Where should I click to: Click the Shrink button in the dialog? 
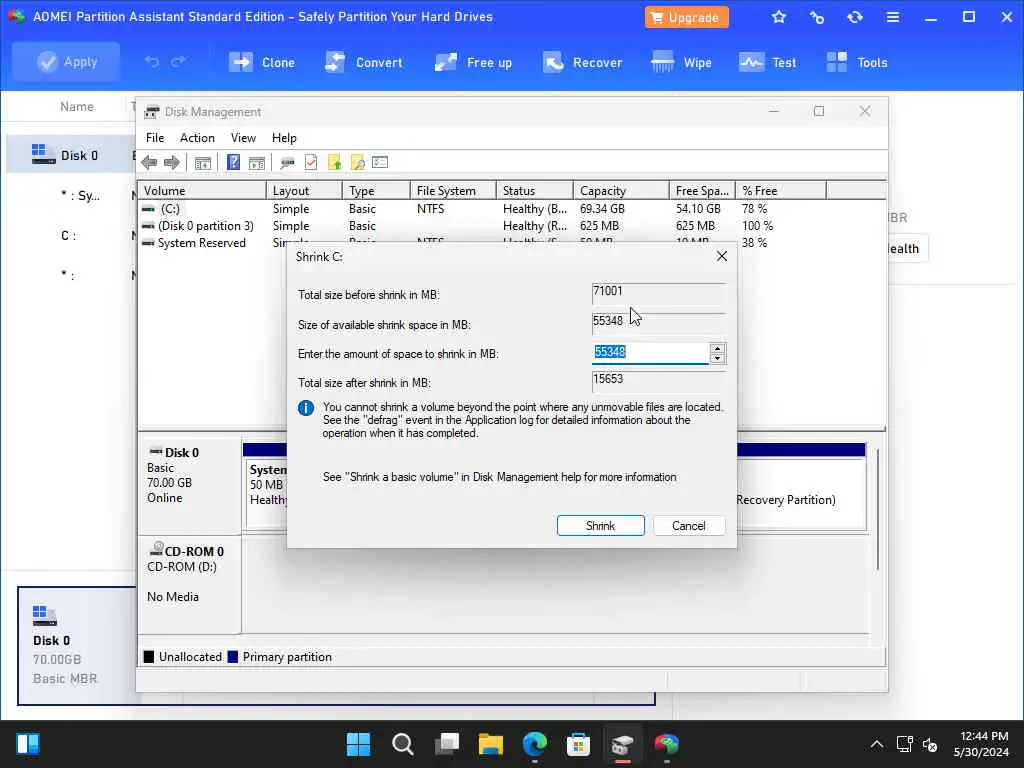pos(600,526)
